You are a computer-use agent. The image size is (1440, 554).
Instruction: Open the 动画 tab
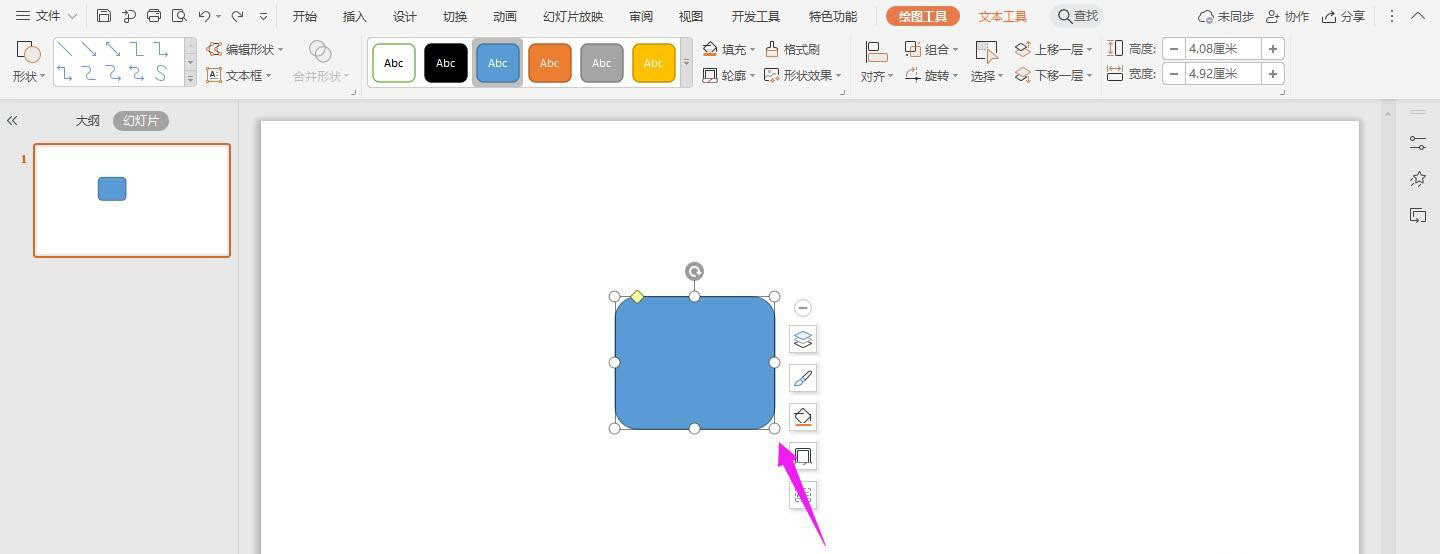pyautogui.click(x=505, y=16)
